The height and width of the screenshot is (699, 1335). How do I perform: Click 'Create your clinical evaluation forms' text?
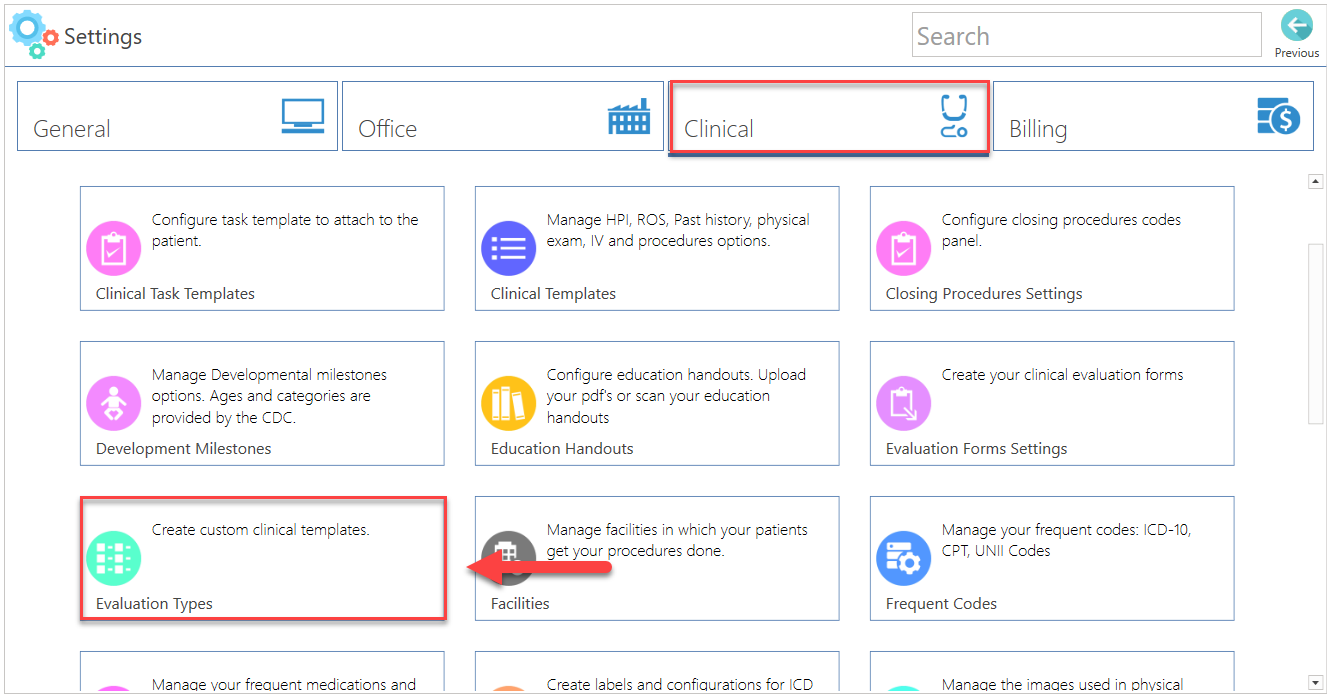coord(1062,375)
